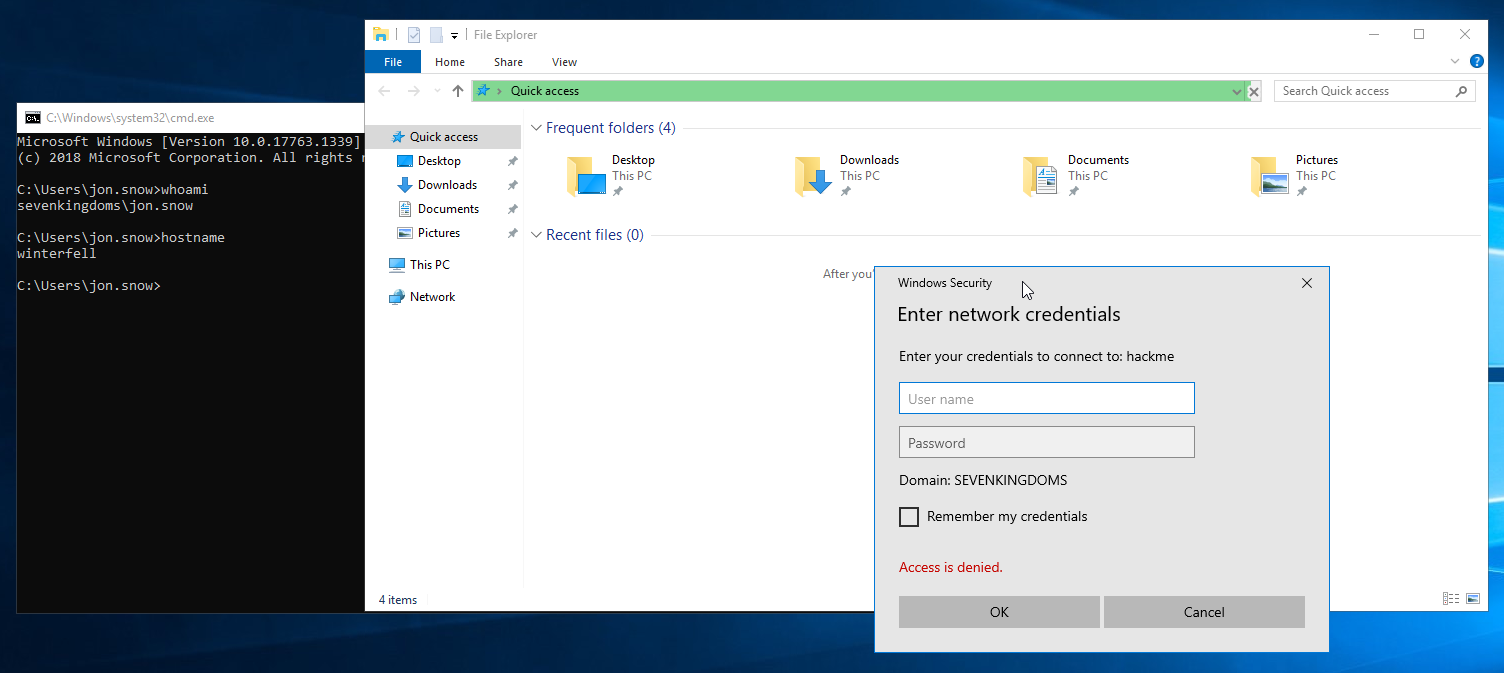
Task: Click the User name field in credentials dialog
Action: pyautogui.click(x=1046, y=398)
